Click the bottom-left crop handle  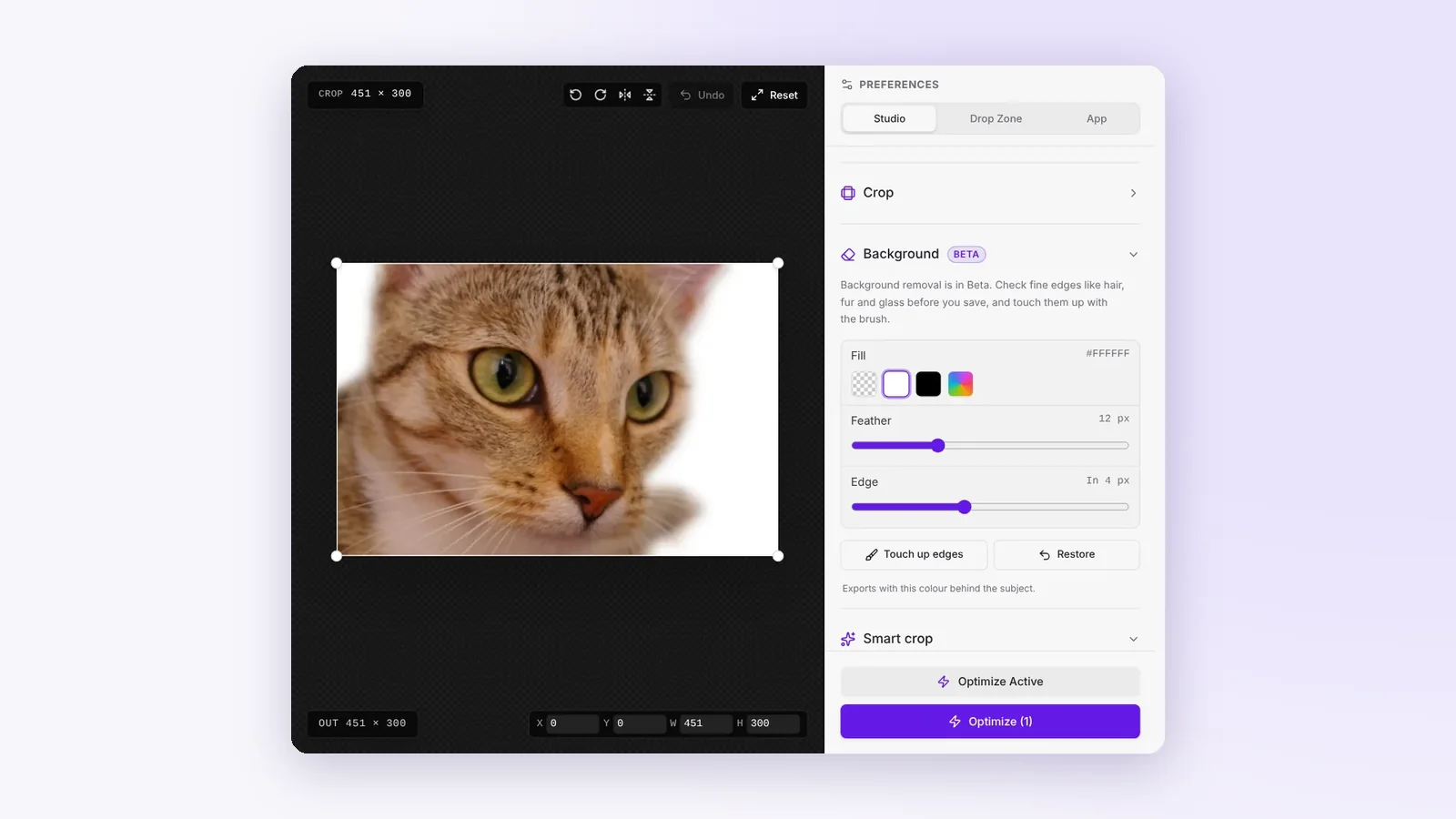pos(337,556)
